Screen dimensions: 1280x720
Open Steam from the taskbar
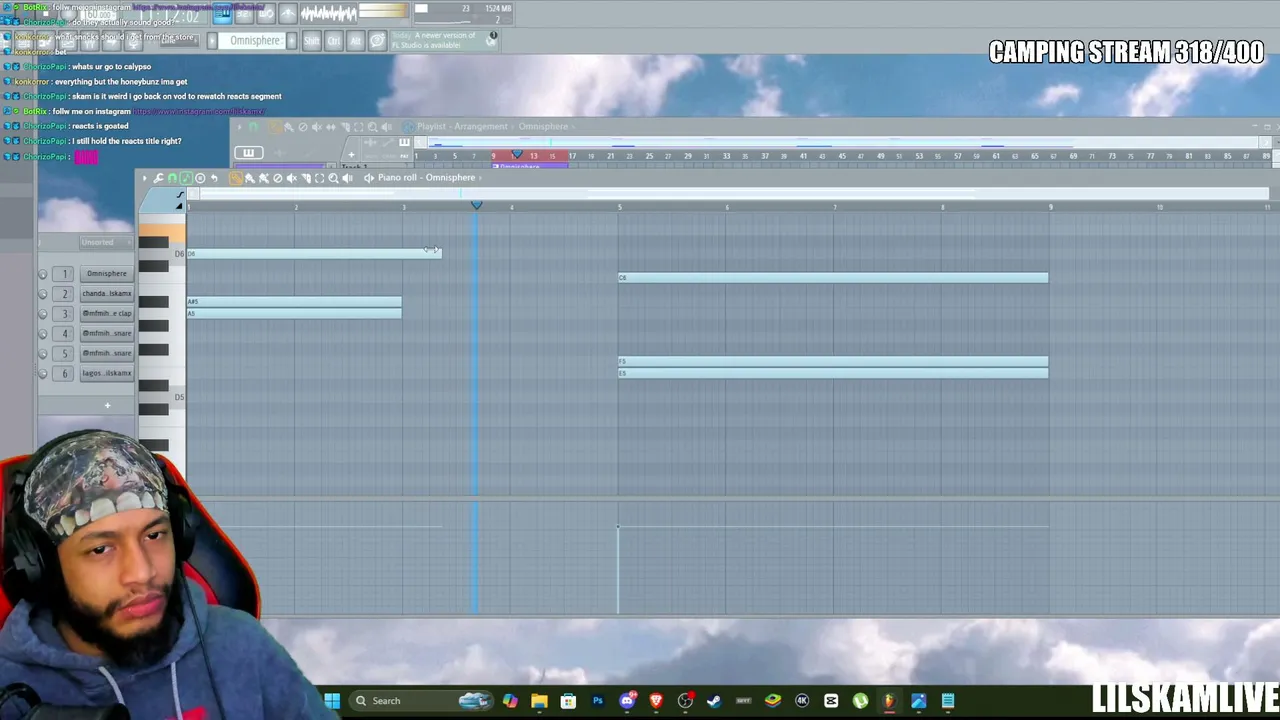point(714,701)
